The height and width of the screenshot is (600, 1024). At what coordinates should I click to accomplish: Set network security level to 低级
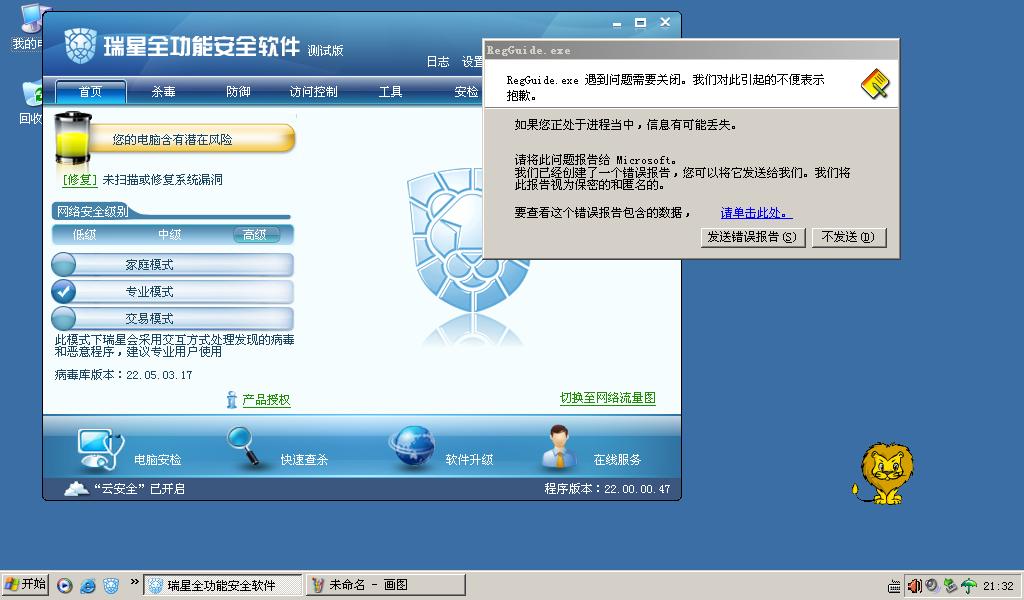(85, 234)
